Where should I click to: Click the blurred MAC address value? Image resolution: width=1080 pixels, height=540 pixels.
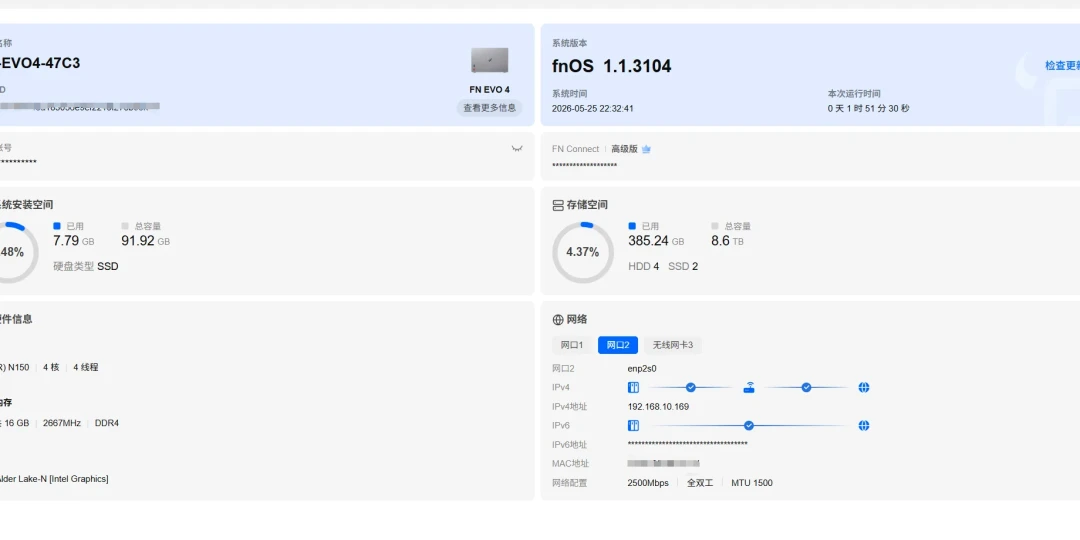(x=664, y=464)
